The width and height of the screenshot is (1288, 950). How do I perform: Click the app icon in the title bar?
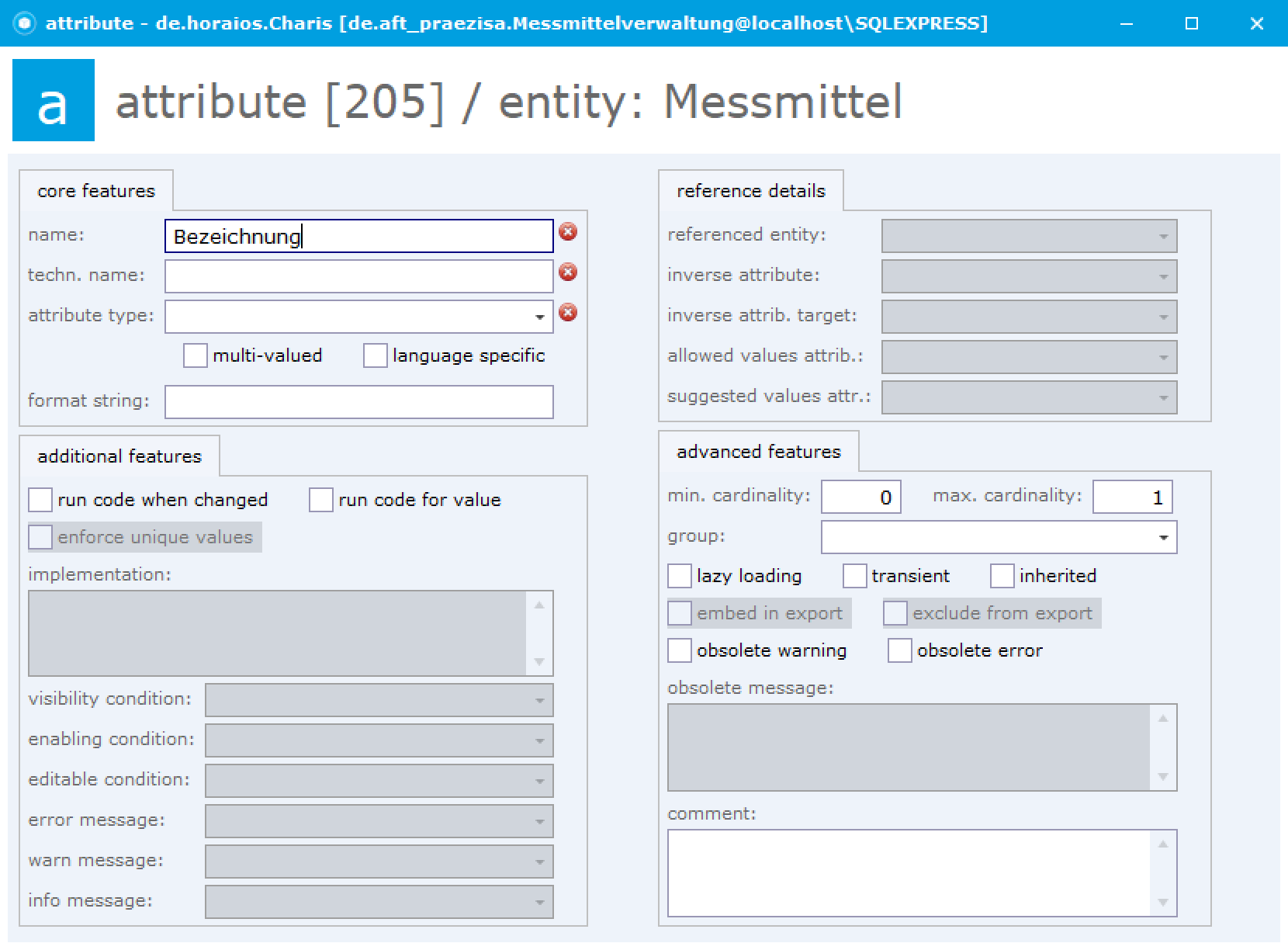25,23
